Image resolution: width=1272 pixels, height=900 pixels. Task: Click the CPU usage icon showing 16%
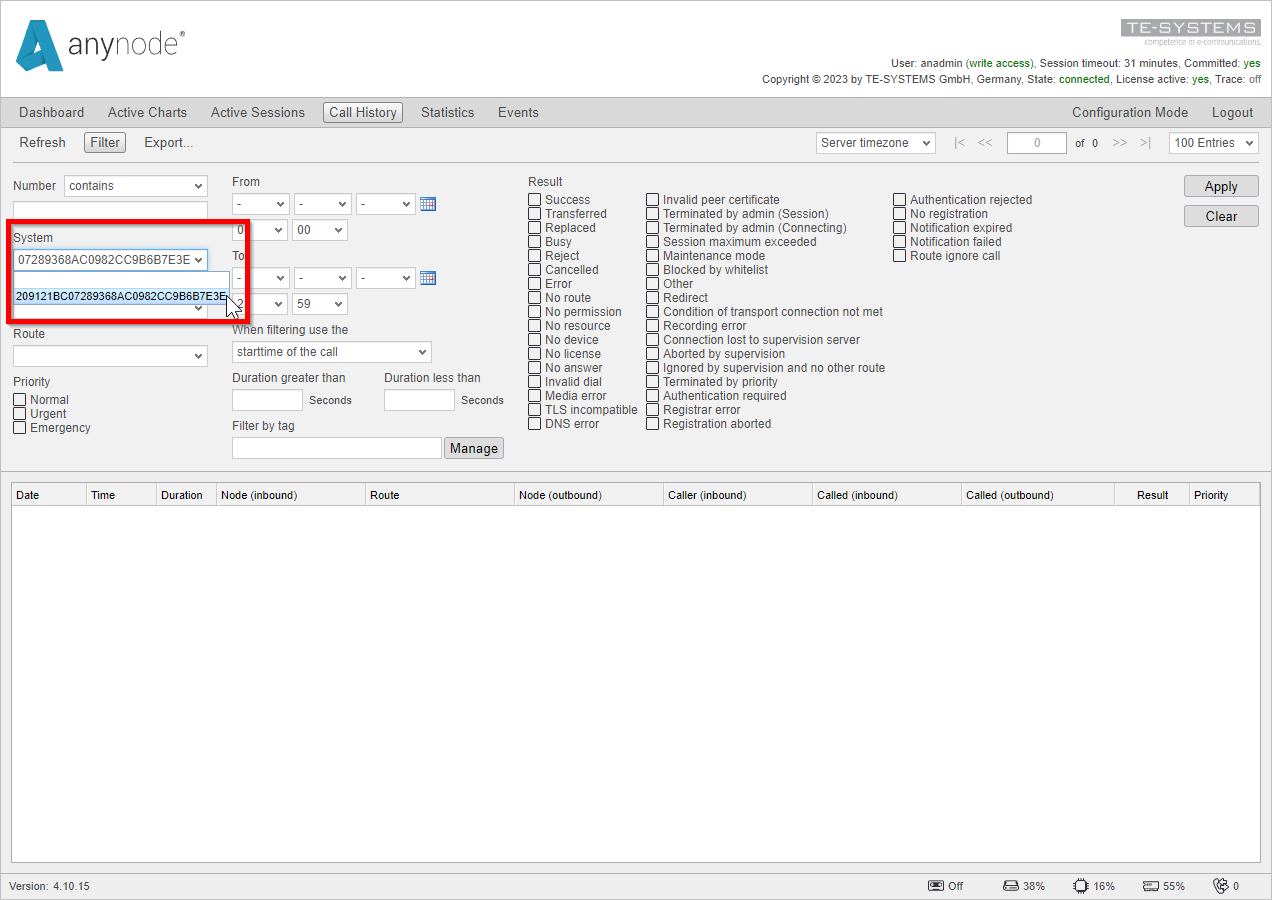tap(1079, 886)
